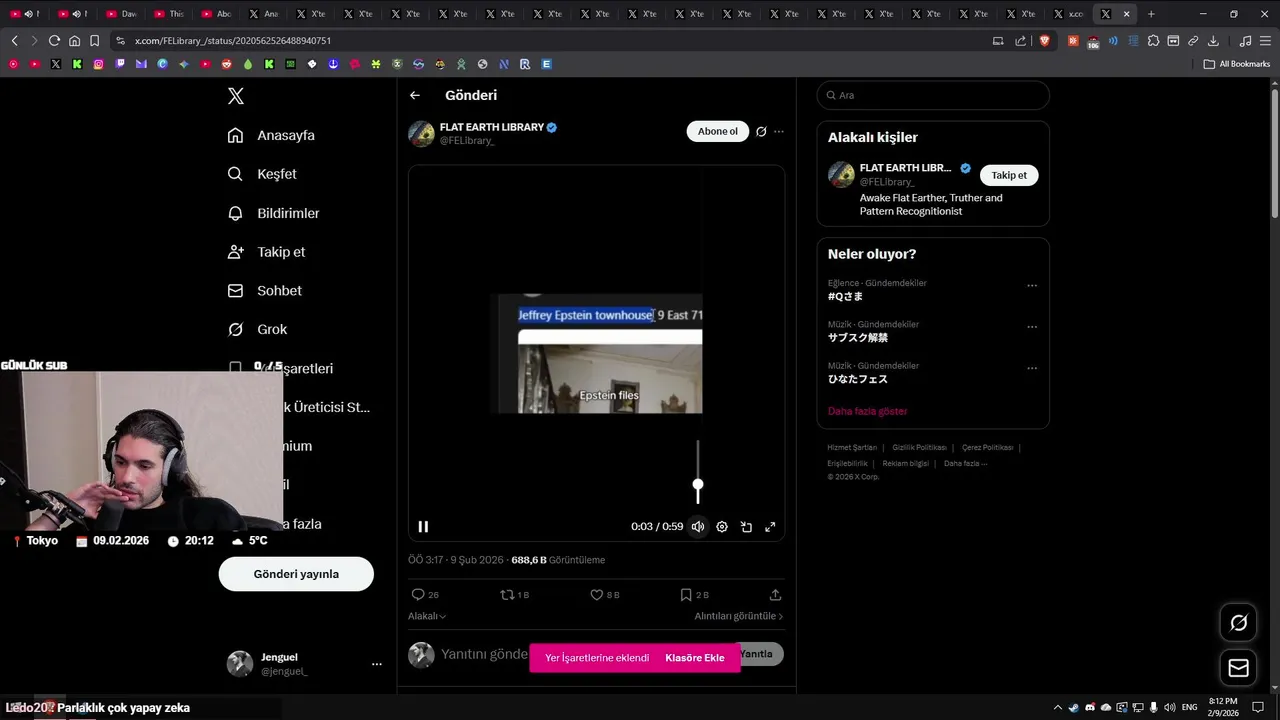Open Hizmet Şartları footer link
1280x720 pixels.
[x=852, y=447]
